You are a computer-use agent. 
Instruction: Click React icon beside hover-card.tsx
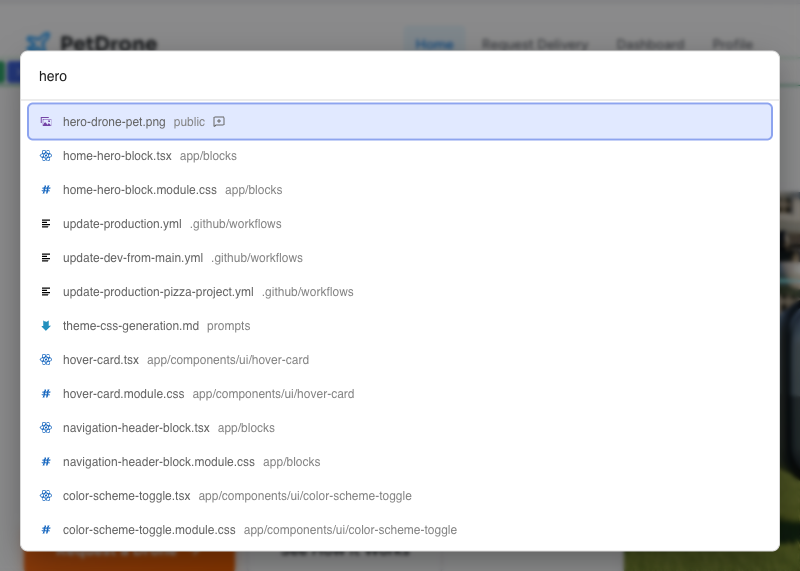[46, 360]
